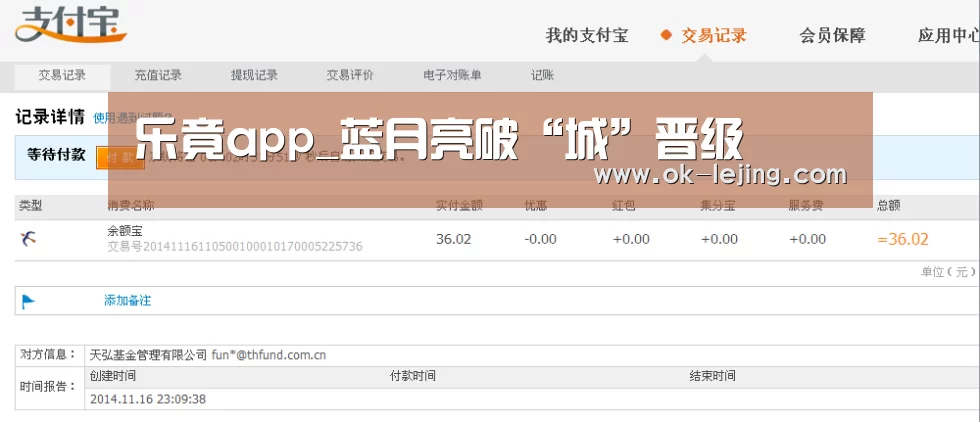Click the Alipay 支付宝 logo
This screenshot has width=980, height=422.
(71, 25)
